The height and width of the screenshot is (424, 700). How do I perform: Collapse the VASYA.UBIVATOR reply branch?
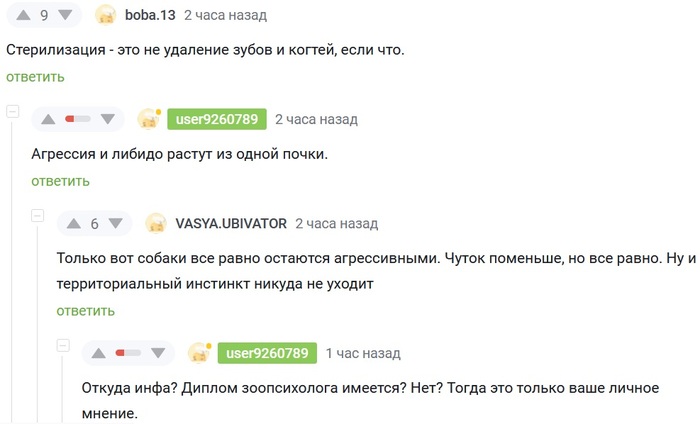[38, 216]
